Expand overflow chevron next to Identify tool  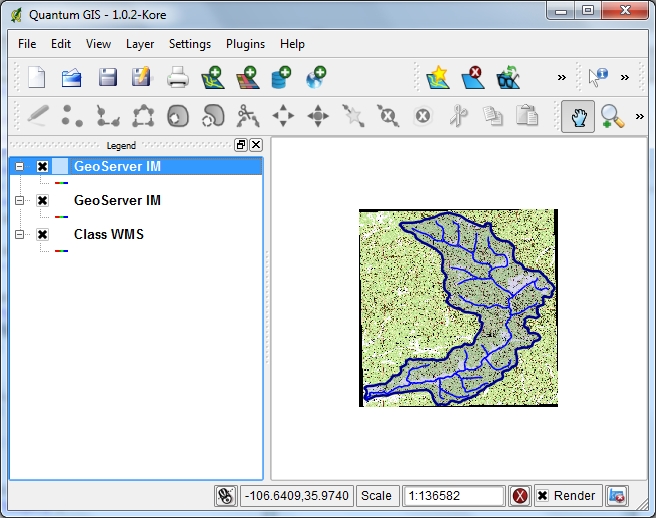[x=625, y=77]
